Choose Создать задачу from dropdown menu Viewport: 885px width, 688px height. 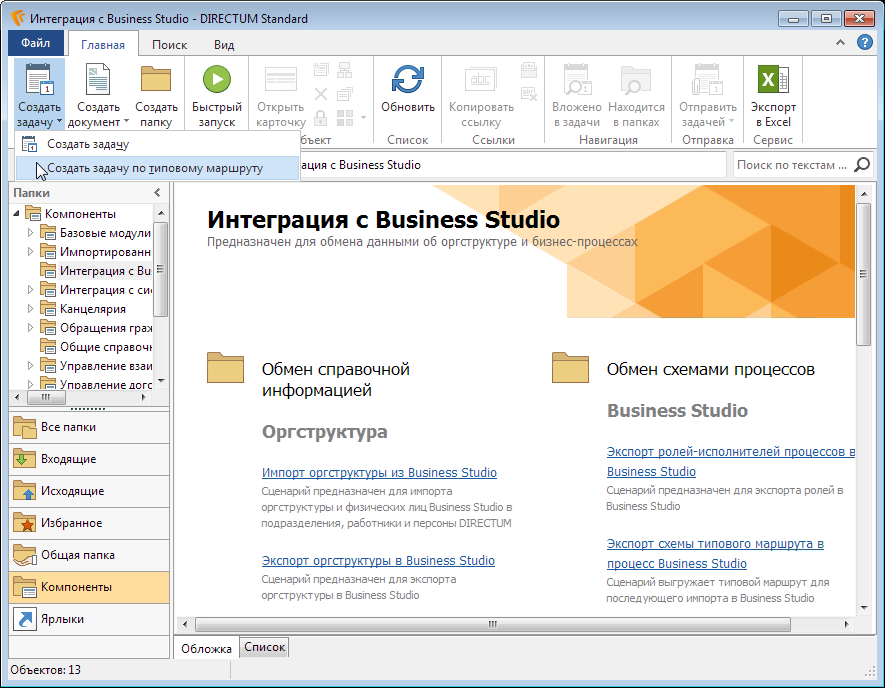click(157, 144)
